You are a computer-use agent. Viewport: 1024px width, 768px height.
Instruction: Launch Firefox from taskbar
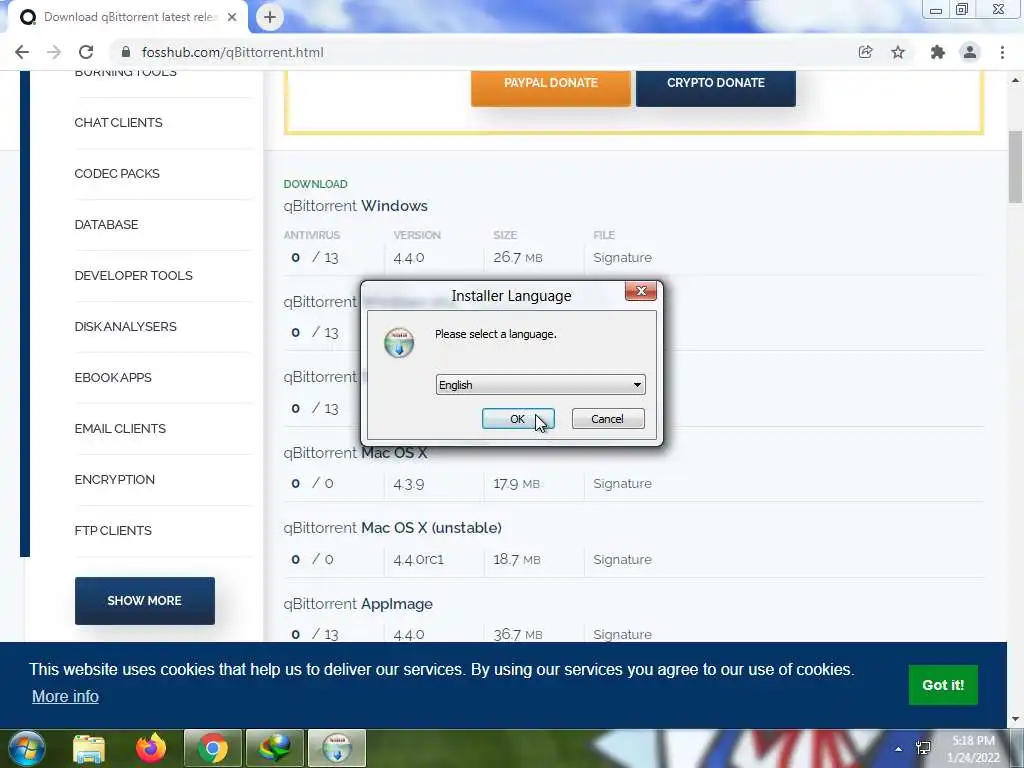[x=151, y=748]
